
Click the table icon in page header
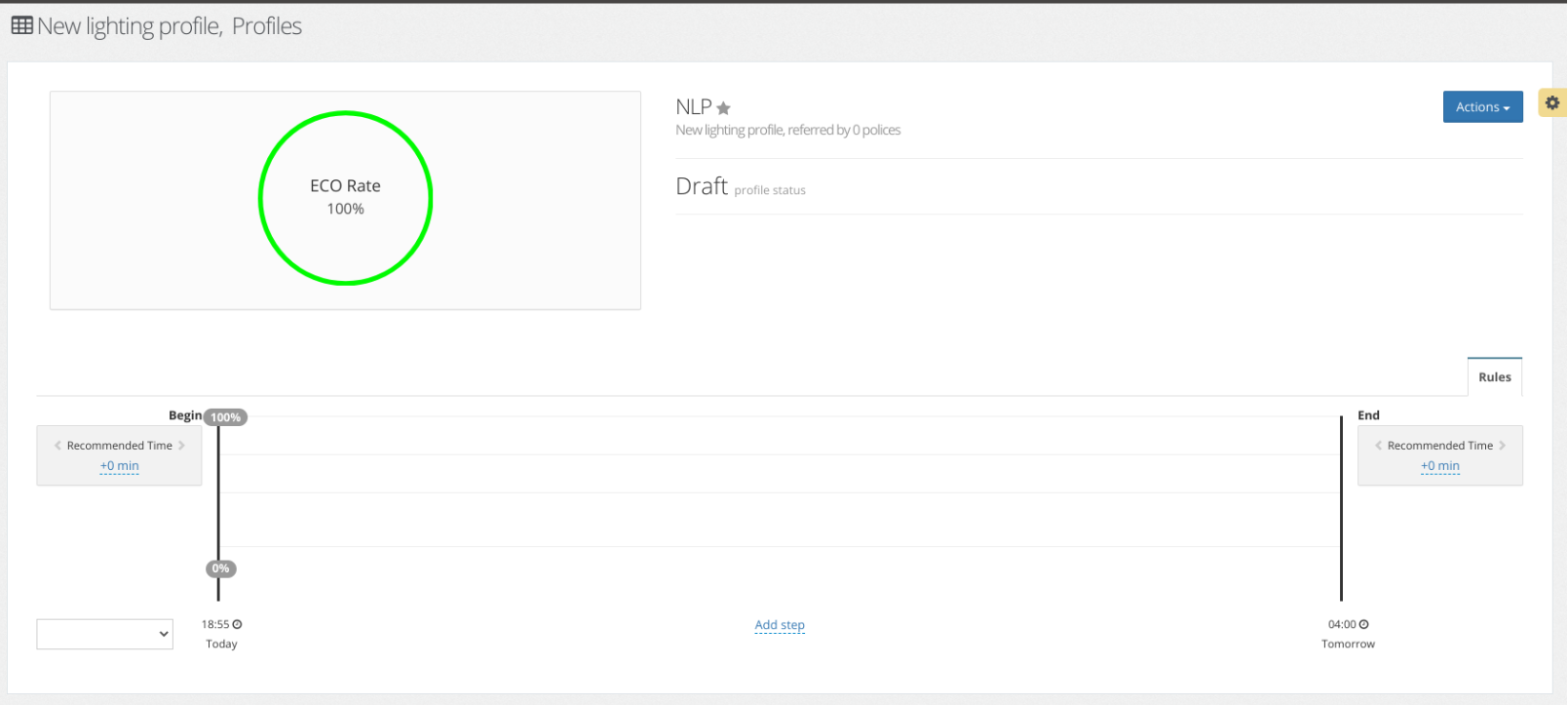[x=21, y=25]
